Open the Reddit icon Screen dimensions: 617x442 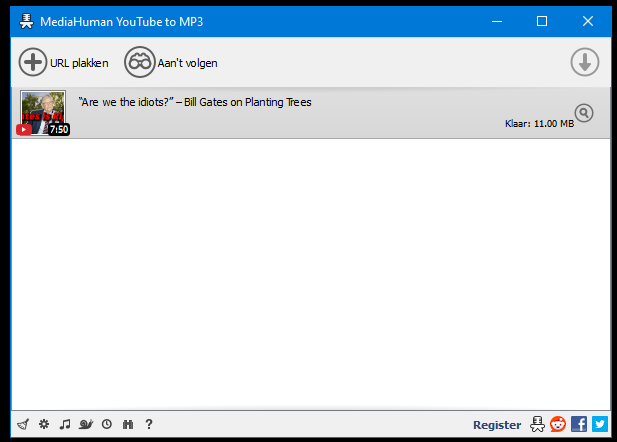(558, 424)
